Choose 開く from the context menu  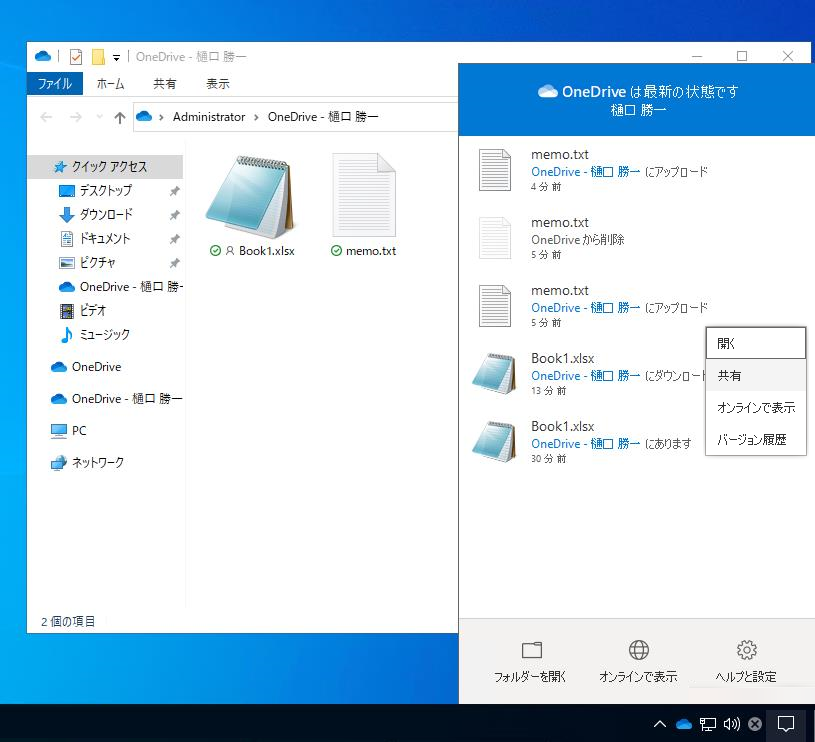pyautogui.click(x=756, y=343)
